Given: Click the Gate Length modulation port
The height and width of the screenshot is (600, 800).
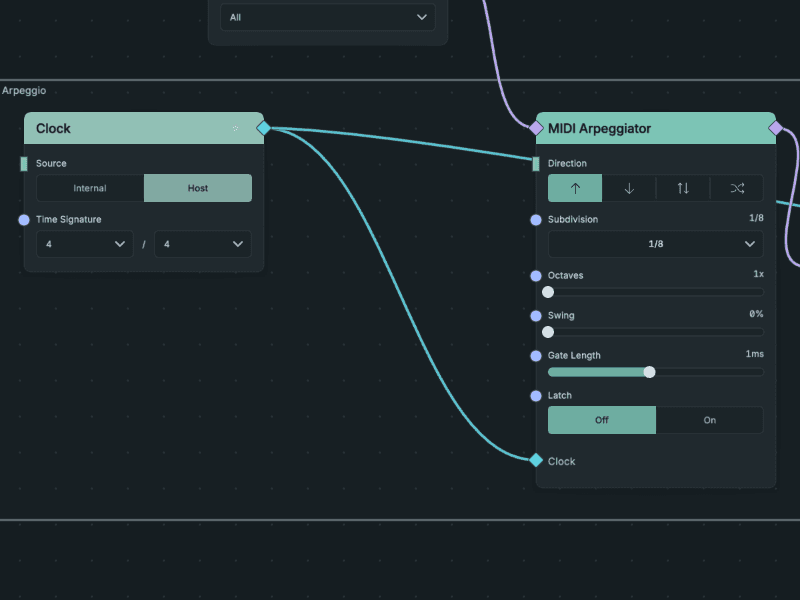Looking at the screenshot, I should pyautogui.click(x=536, y=356).
